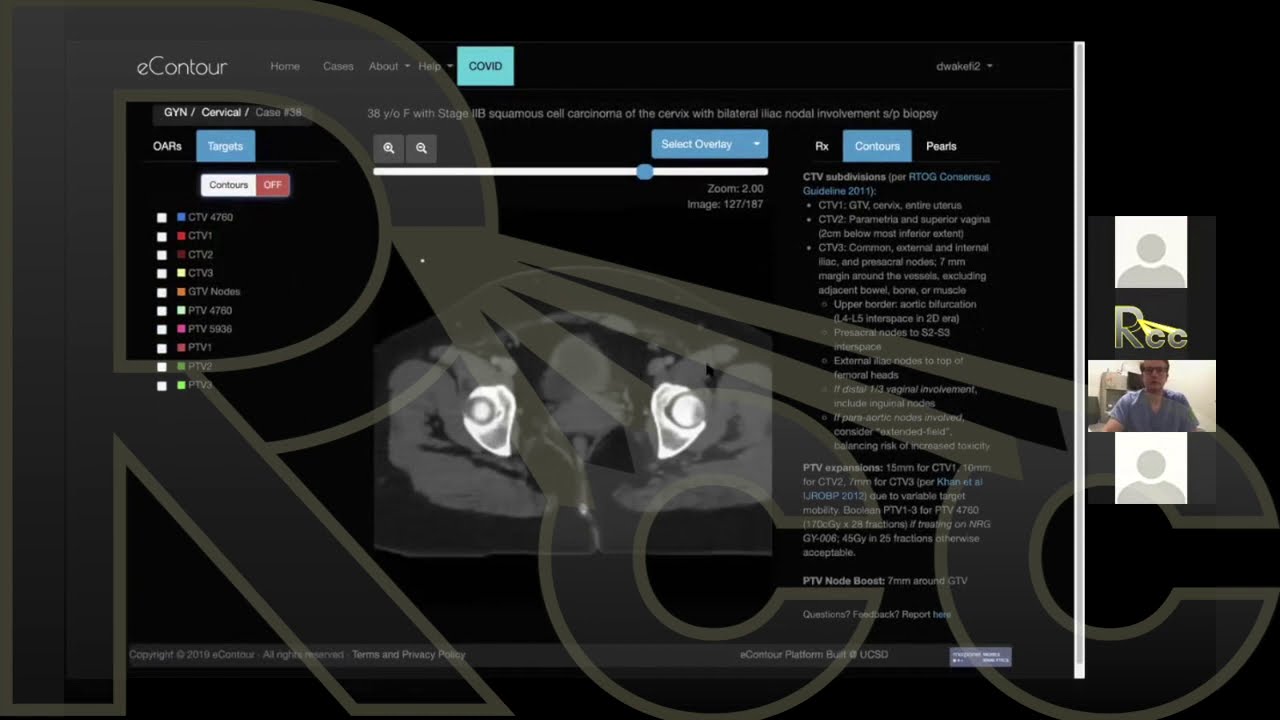Image resolution: width=1280 pixels, height=720 pixels.
Task: Go to the Home nav item
Action: pyautogui.click(x=285, y=66)
